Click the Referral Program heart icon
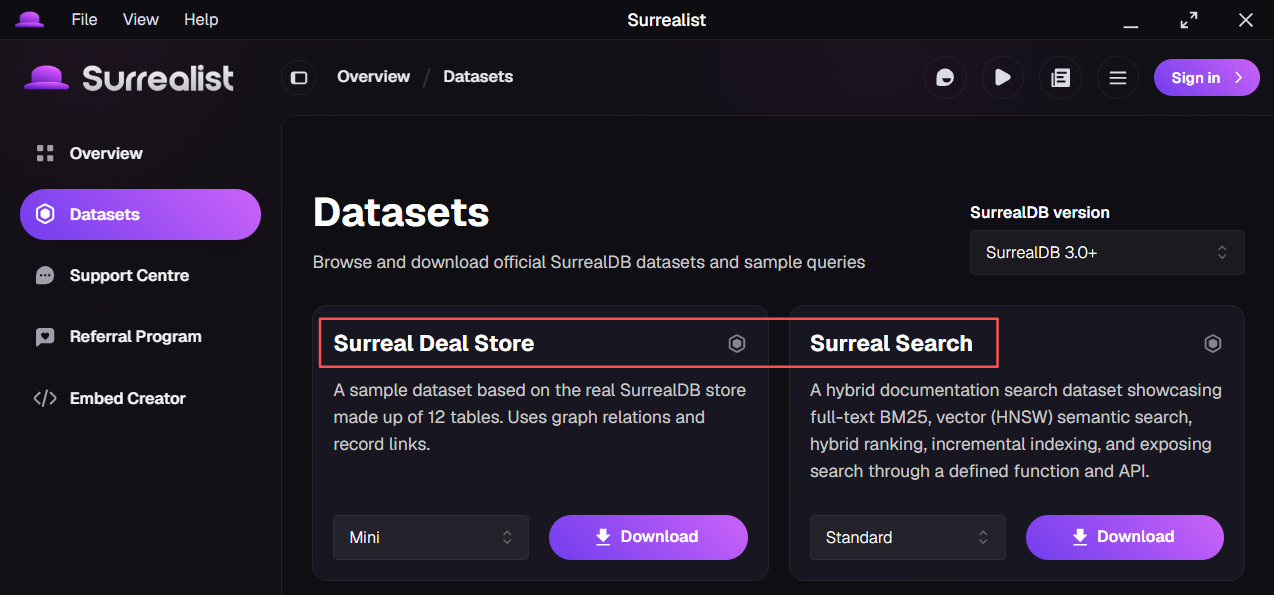Screen dimensions: 1274x595 45,337
